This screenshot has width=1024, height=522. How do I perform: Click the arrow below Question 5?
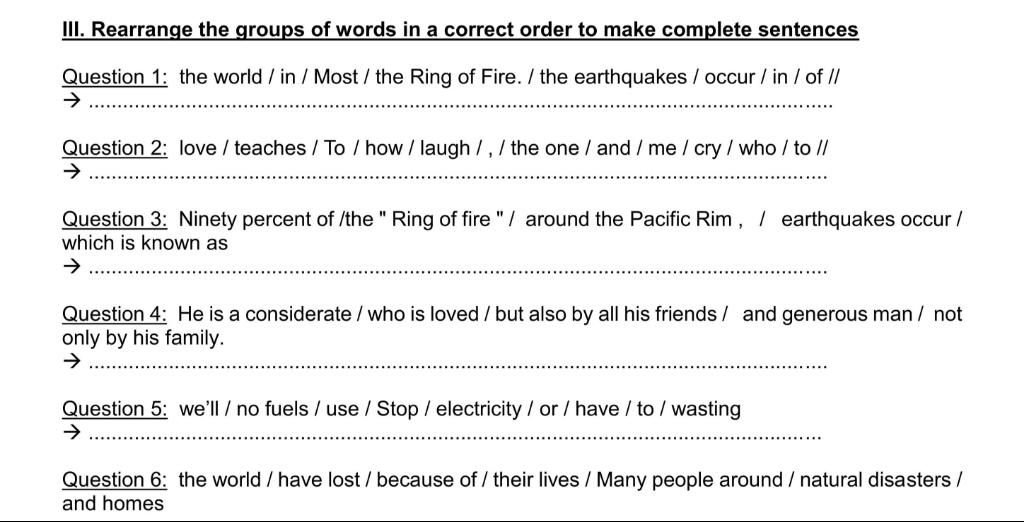pyautogui.click(x=71, y=432)
